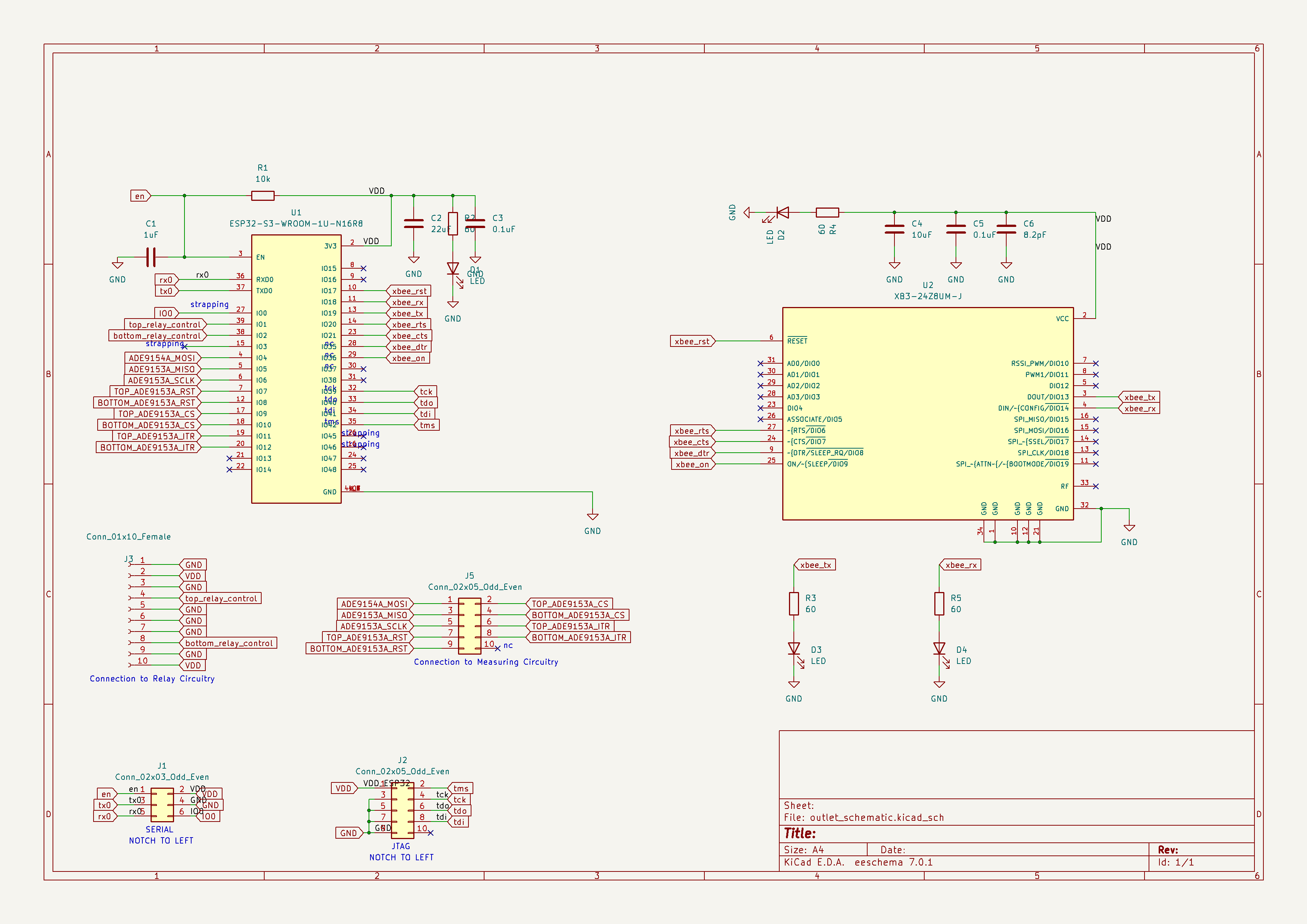Select the top_relay_control label on J3
The height and width of the screenshot is (924, 1307).
coord(221,598)
